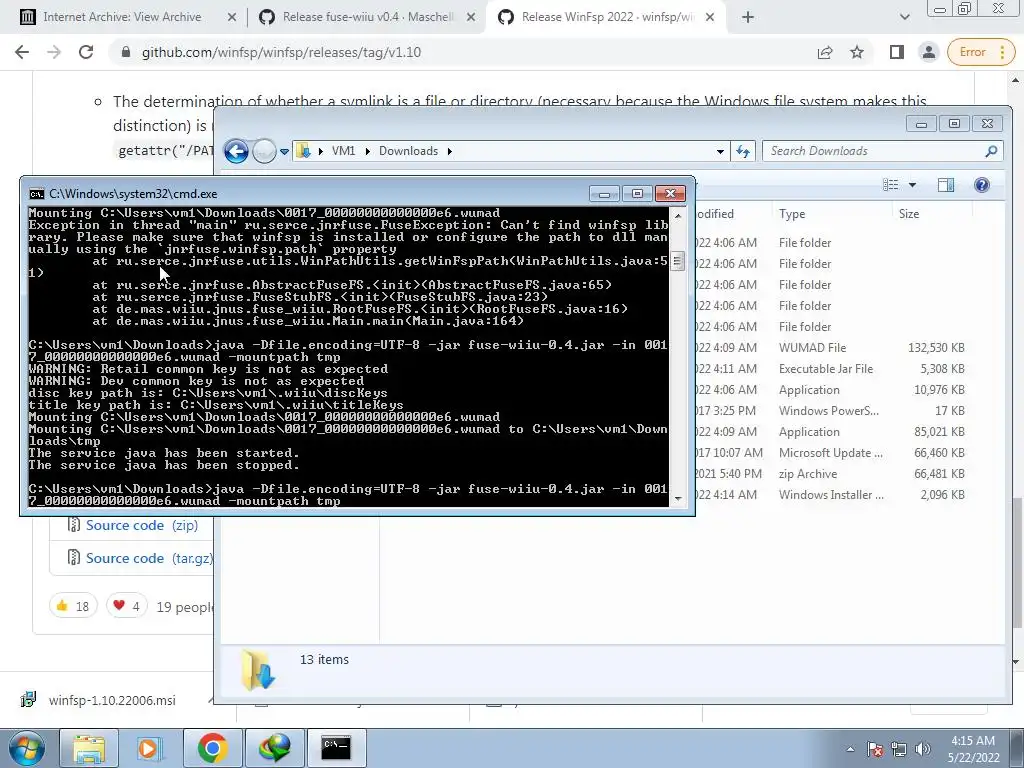
Task: Open Windows Start menu
Action: tap(26, 747)
